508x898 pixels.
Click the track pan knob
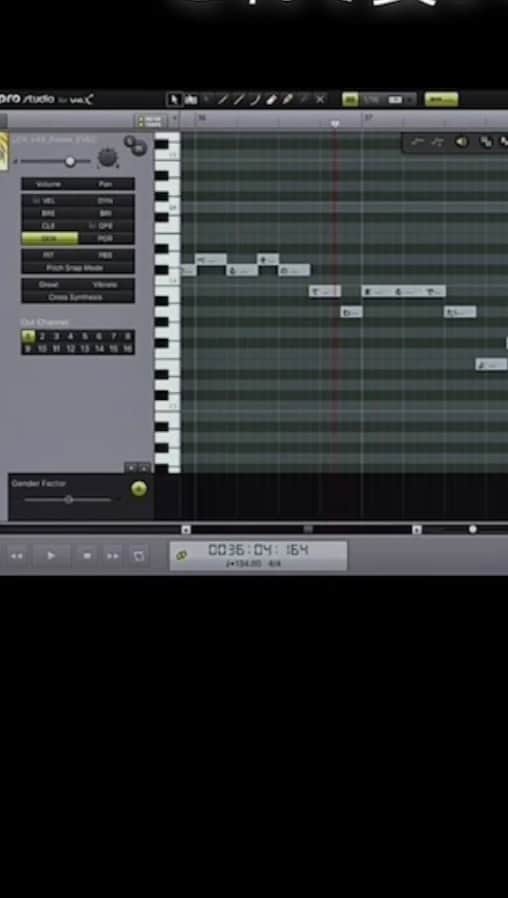(107, 157)
